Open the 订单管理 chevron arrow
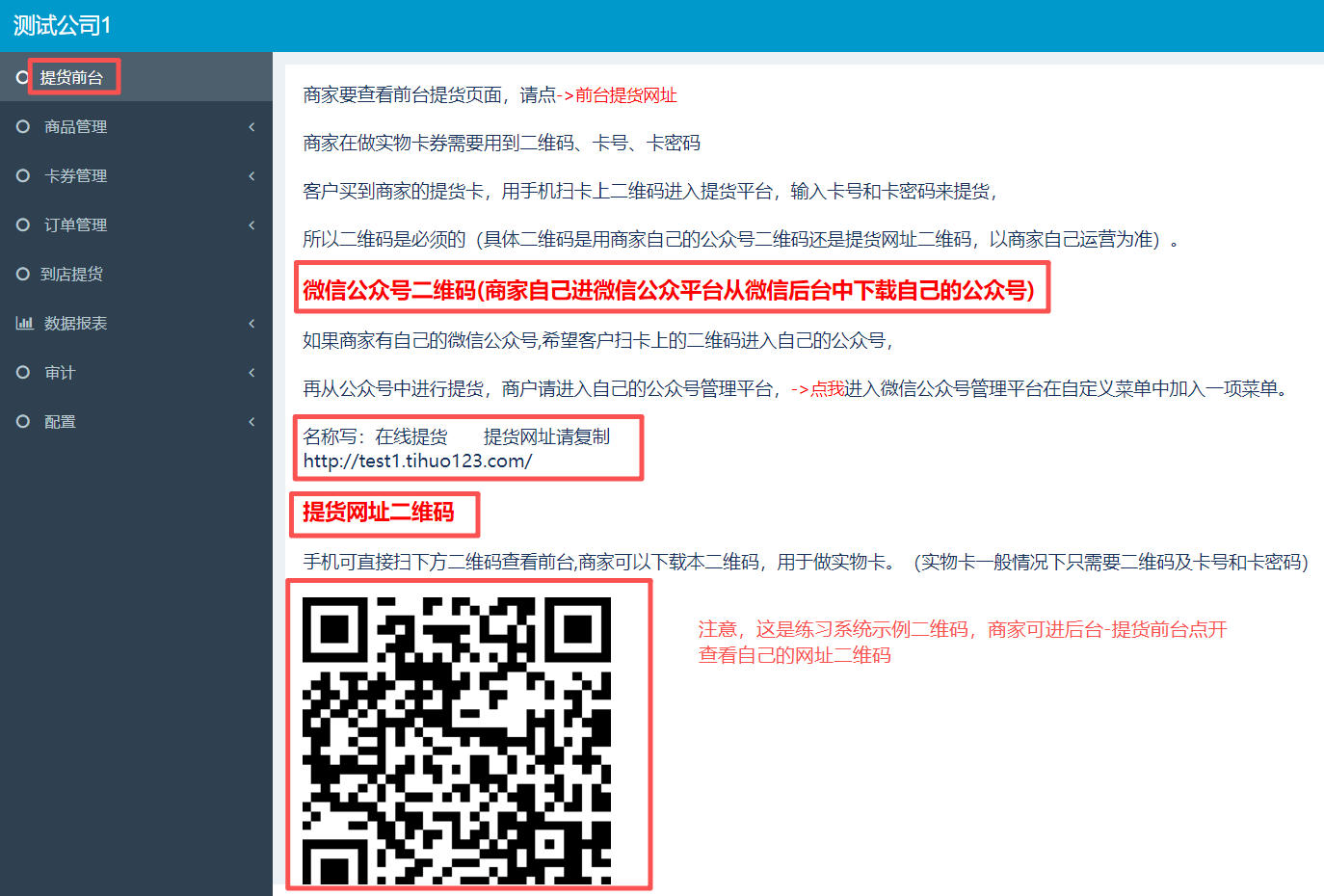The image size is (1324, 896). tap(252, 224)
